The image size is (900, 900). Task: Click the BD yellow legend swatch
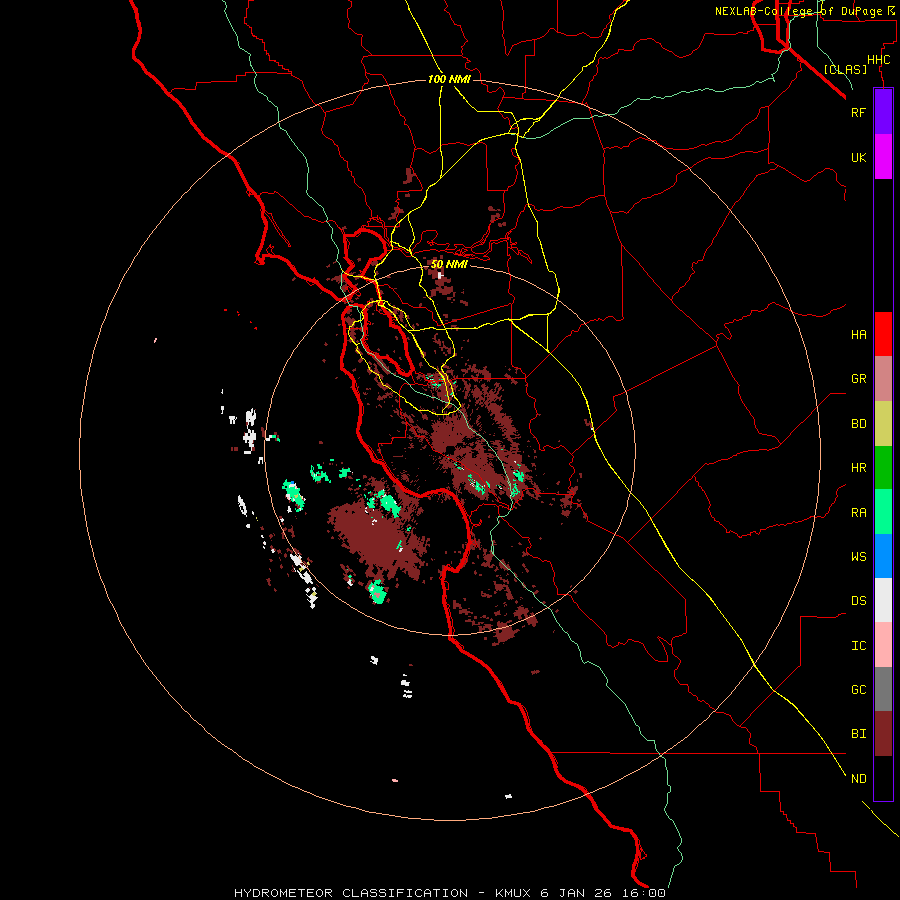pos(883,424)
